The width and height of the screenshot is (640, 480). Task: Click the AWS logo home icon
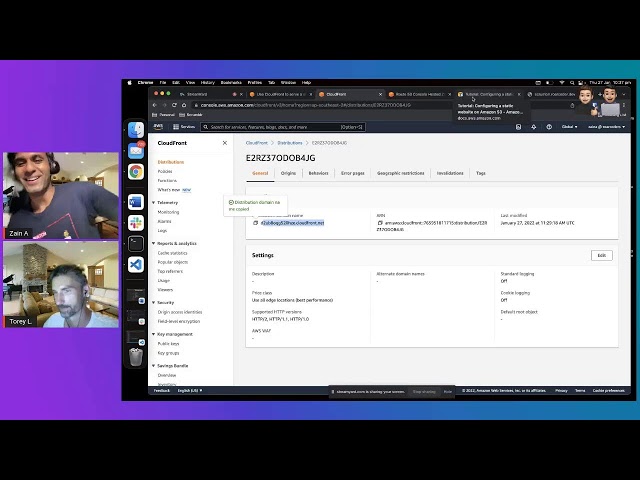click(158, 127)
